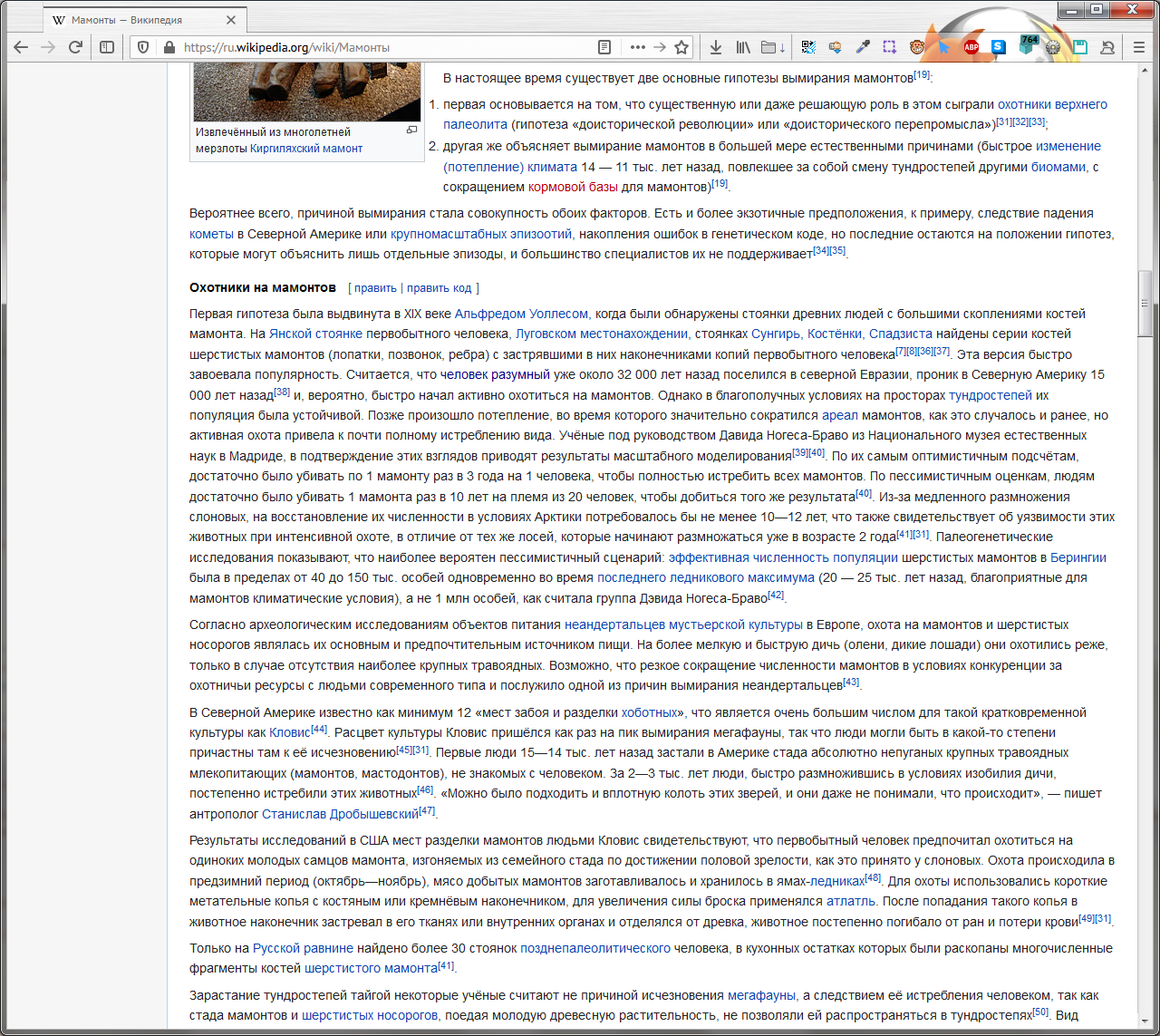Reload the current Wikipedia page
The height and width of the screenshot is (1036, 1160).
pos(75,47)
